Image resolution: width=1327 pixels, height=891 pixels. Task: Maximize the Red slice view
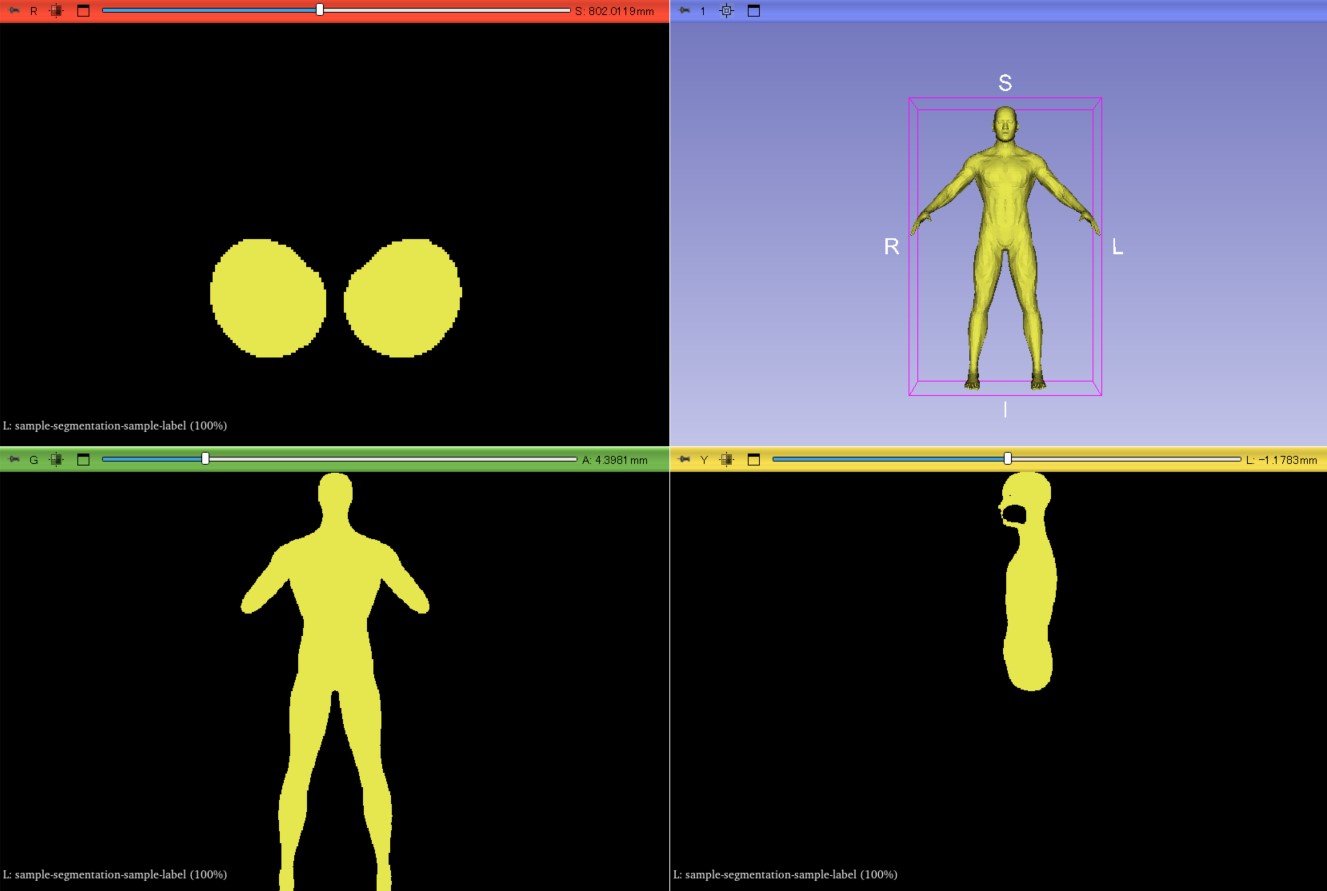pos(83,11)
